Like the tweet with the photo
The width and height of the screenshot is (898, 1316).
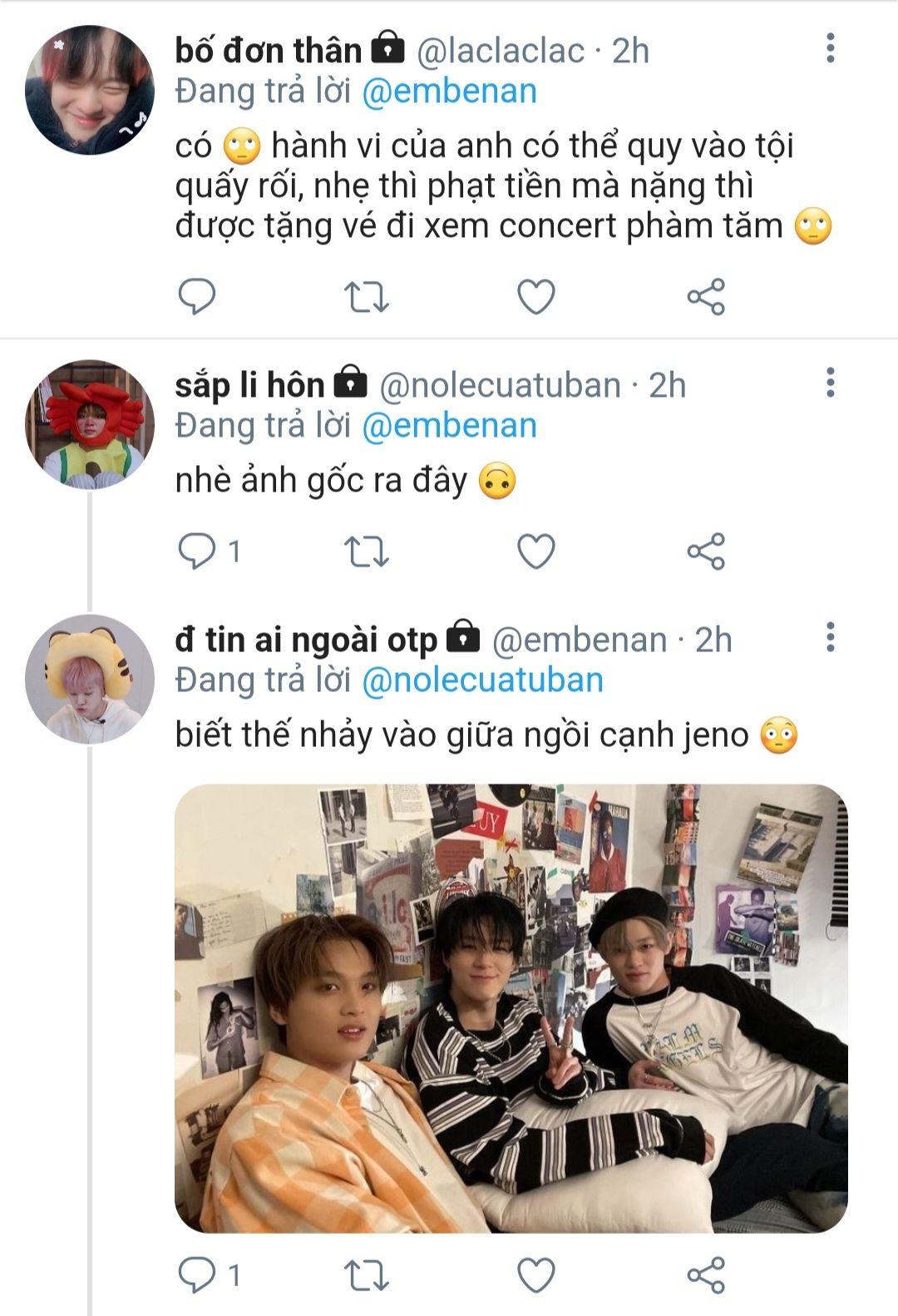(x=536, y=1274)
